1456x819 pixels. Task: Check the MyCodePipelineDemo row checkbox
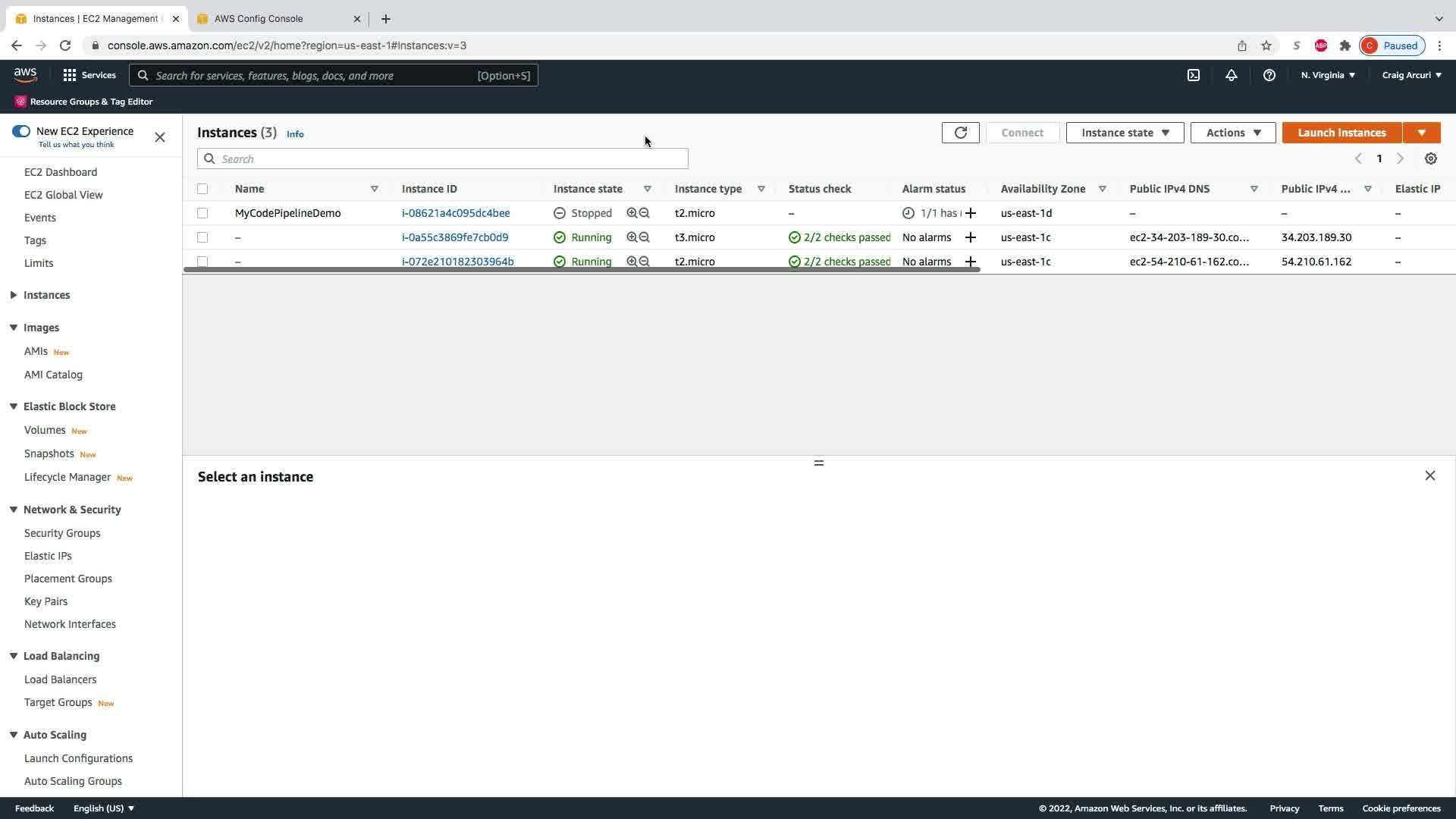point(202,213)
